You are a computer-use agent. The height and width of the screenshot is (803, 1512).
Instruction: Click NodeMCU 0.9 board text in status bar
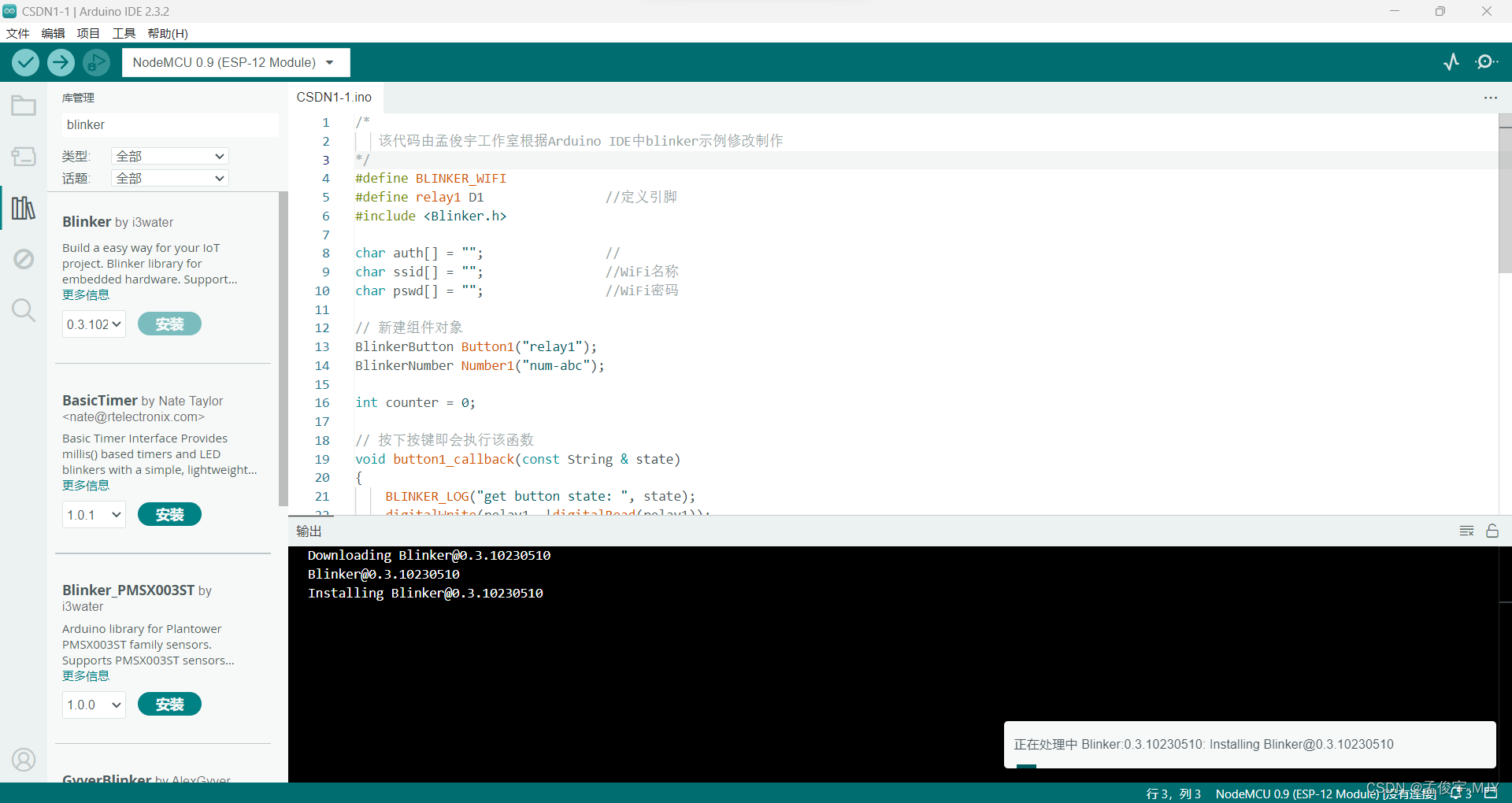1326,794
